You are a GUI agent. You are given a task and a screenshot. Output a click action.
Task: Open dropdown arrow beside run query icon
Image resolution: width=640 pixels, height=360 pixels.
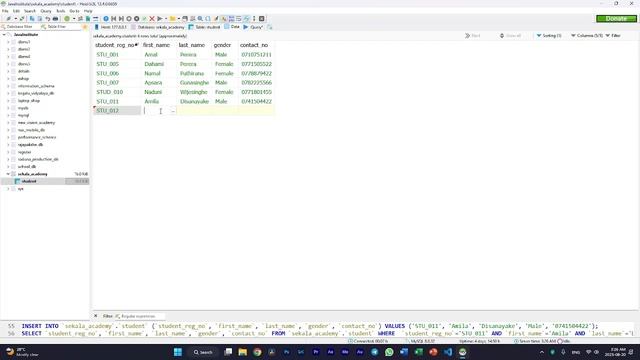tap(166, 19)
